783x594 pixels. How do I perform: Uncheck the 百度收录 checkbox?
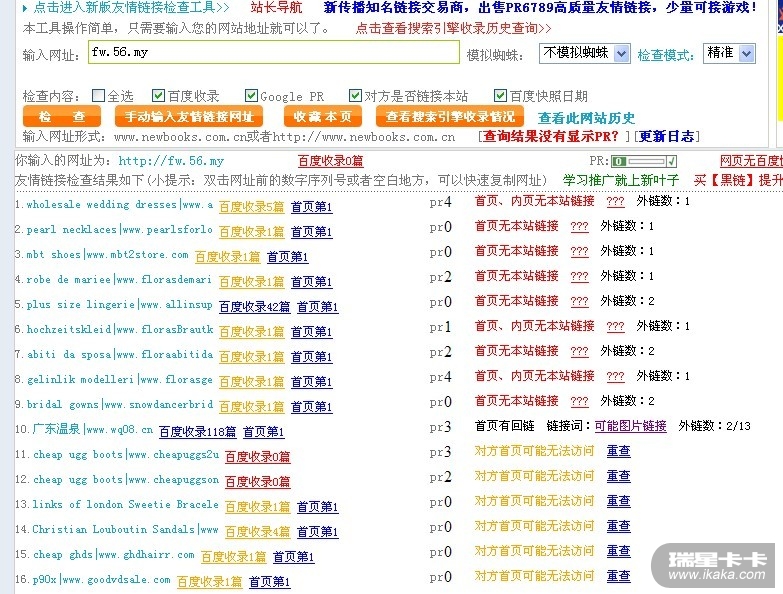point(158,95)
